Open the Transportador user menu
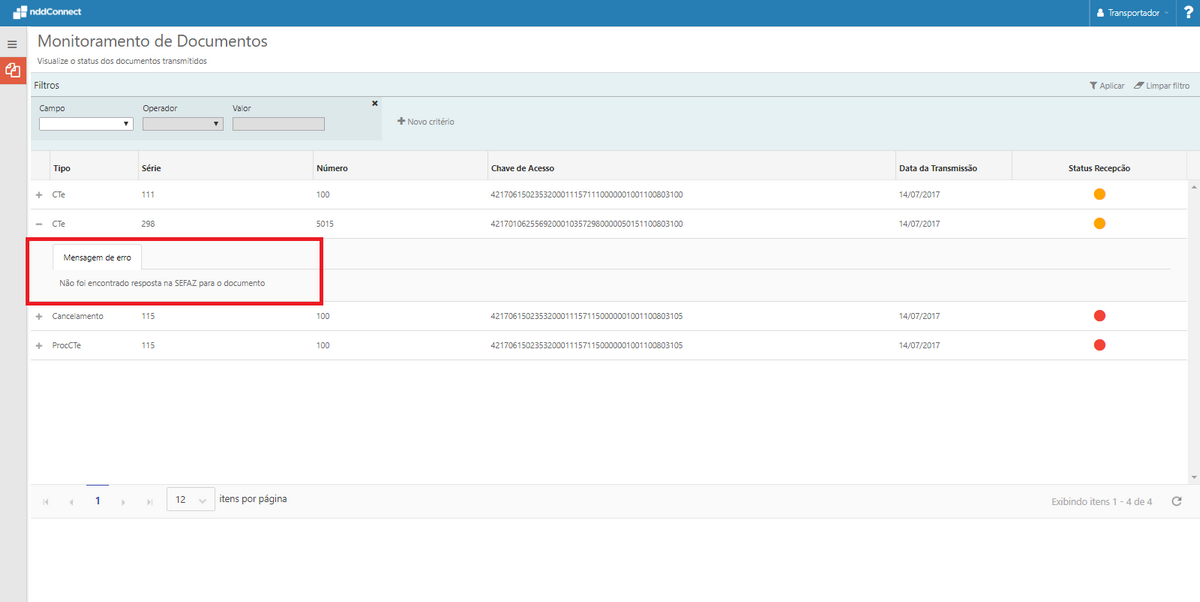Viewport: 1200px width, 602px height. coord(1132,13)
